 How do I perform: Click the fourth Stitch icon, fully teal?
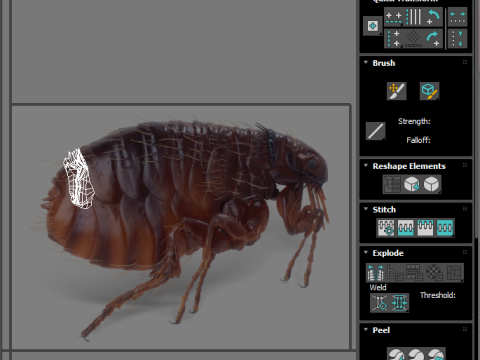445,228
